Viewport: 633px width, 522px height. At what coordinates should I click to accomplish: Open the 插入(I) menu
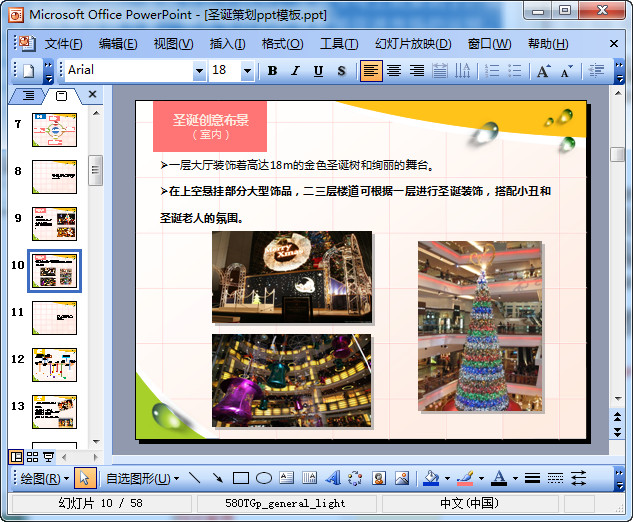click(227, 44)
